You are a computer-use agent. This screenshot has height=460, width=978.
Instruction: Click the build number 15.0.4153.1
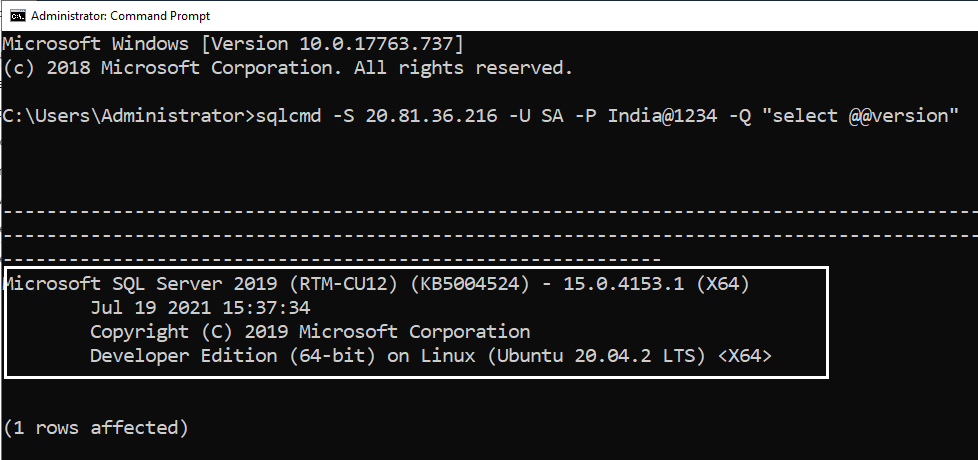tap(624, 284)
